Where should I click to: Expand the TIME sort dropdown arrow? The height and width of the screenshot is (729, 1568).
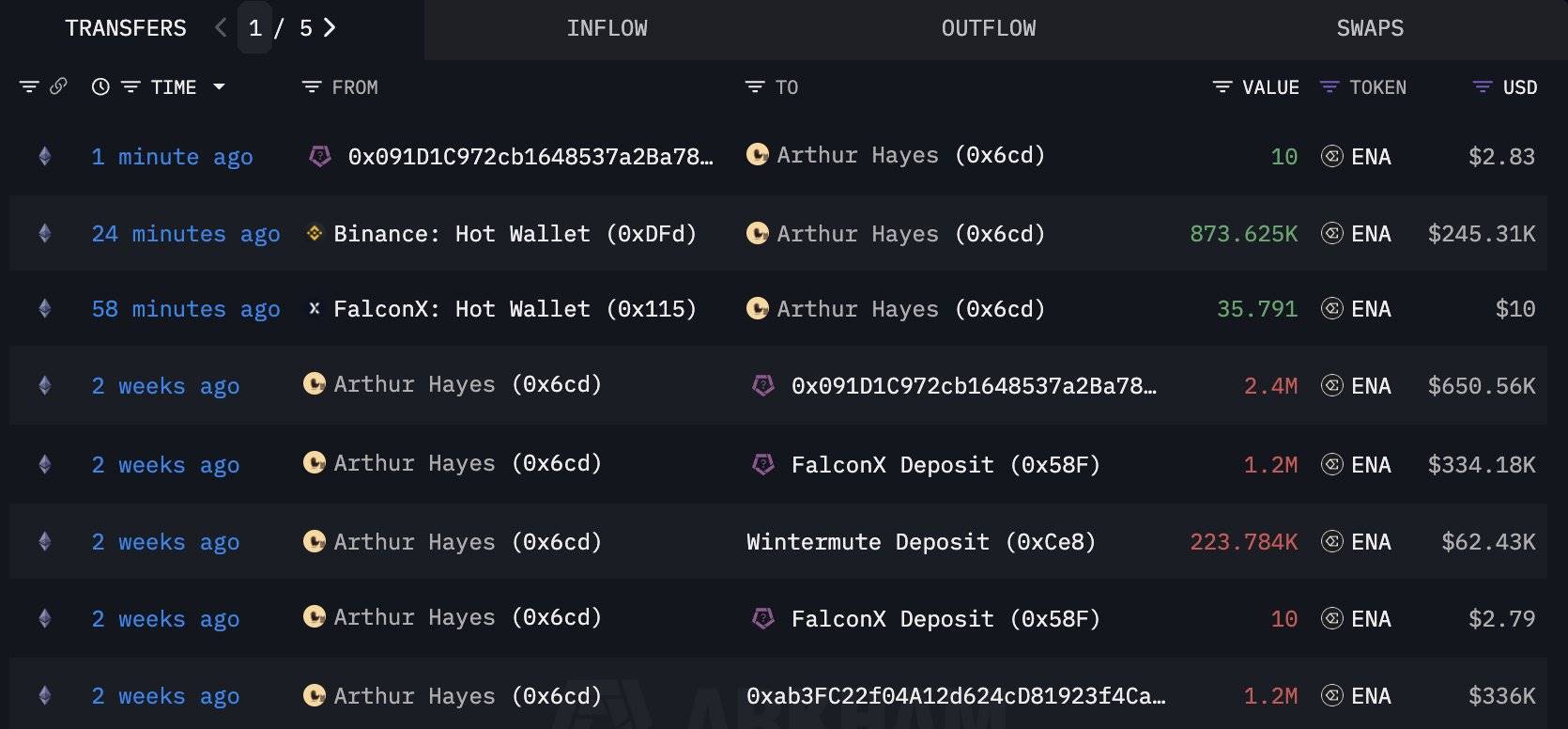[x=220, y=86]
